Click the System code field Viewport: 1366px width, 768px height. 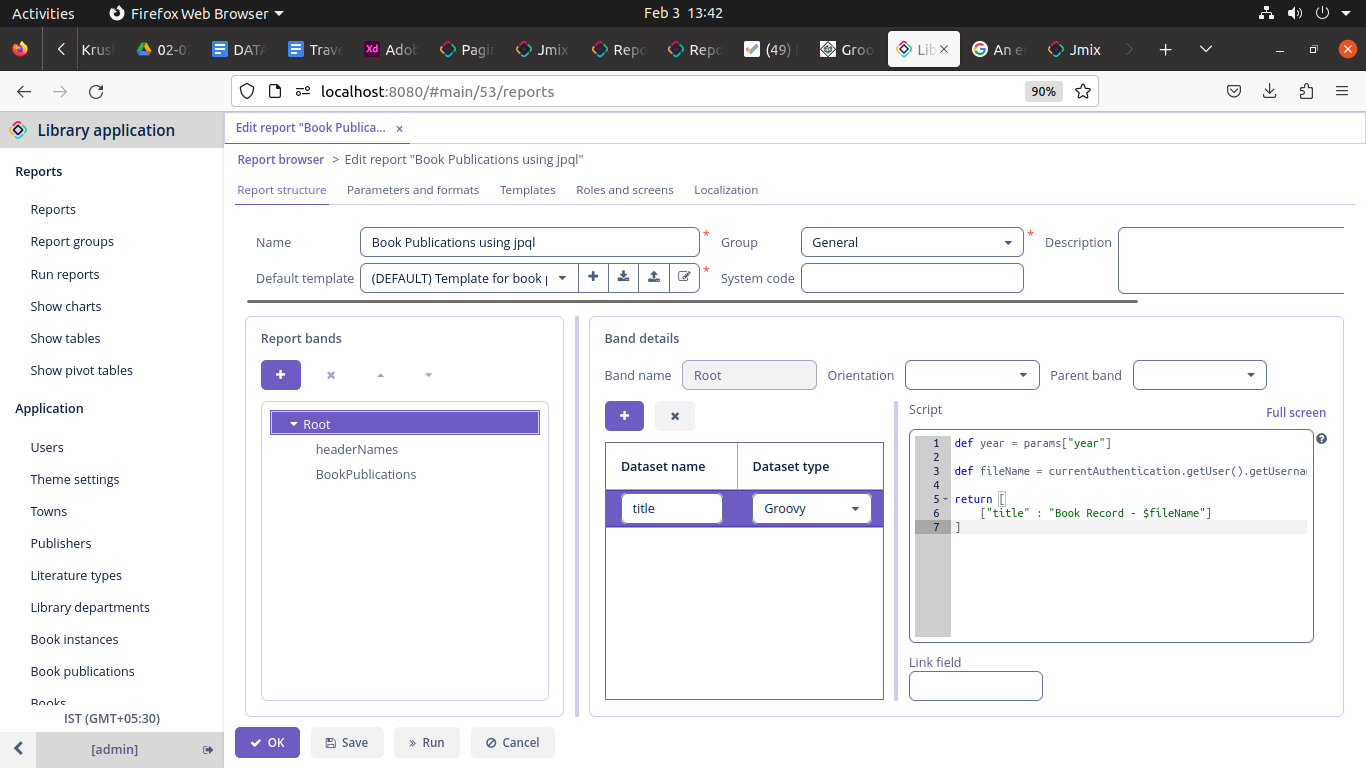click(x=912, y=278)
